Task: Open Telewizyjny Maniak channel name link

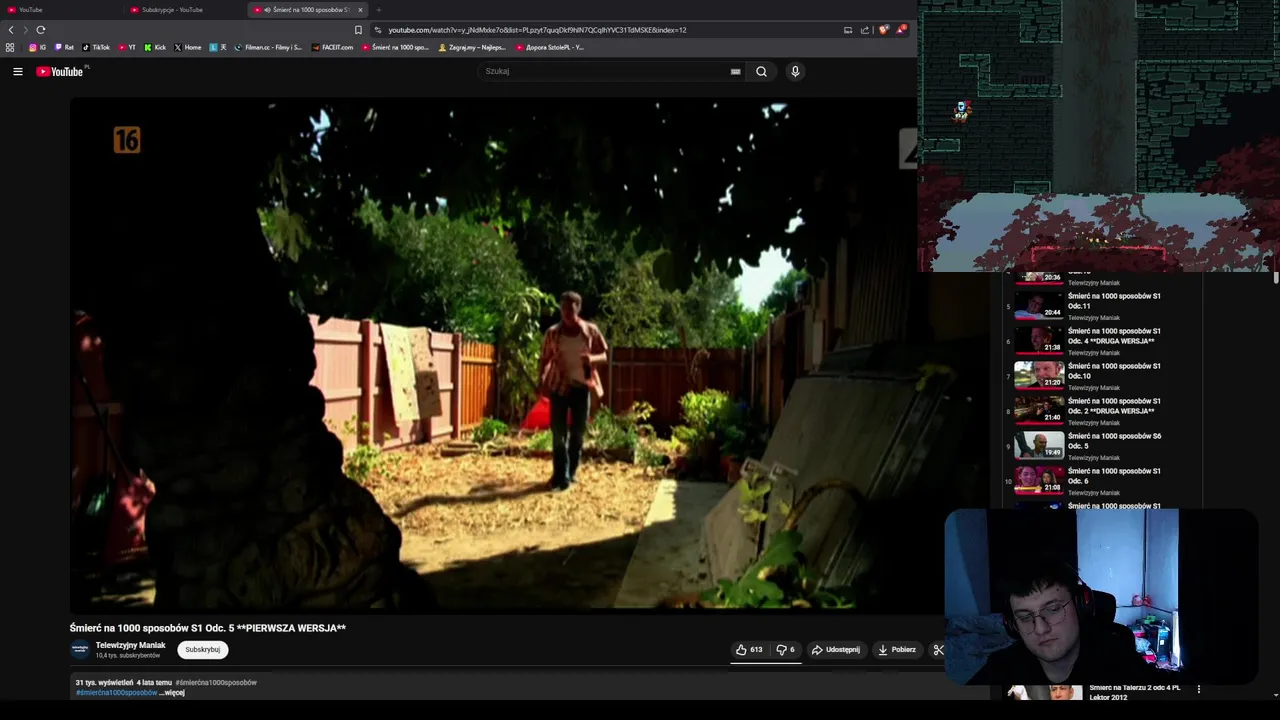Action: coord(130,645)
